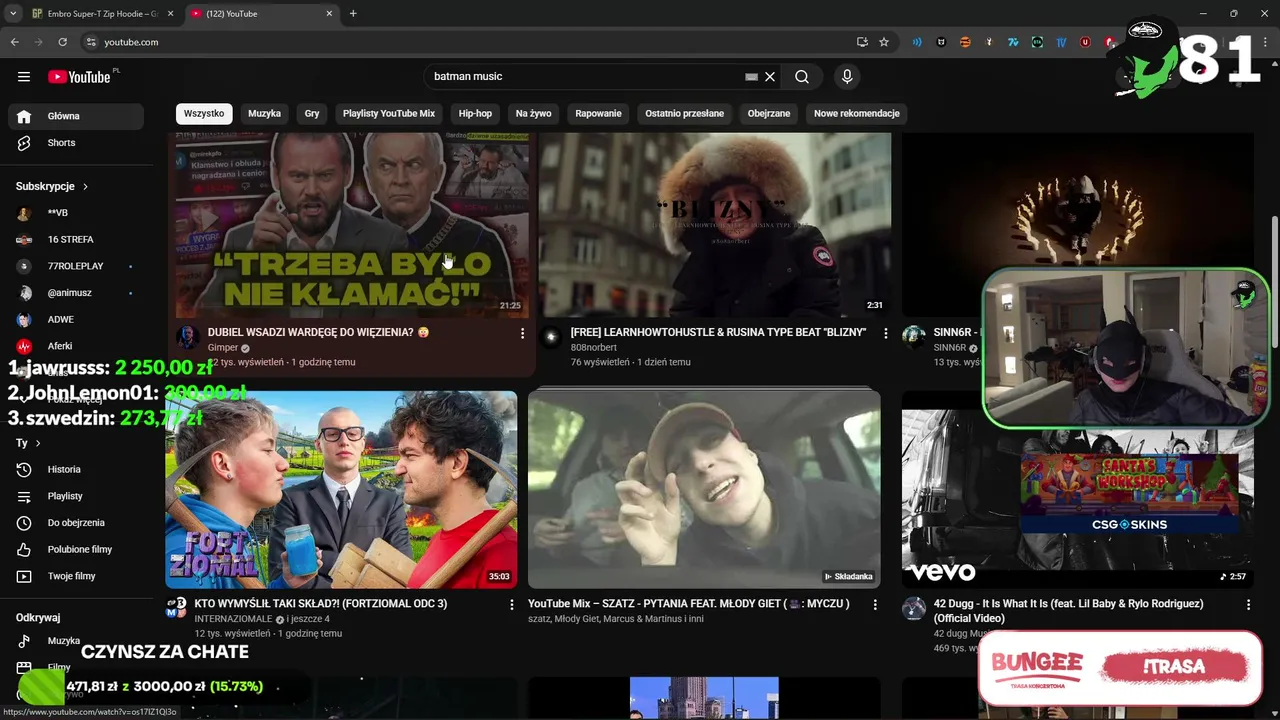Play the BLIZNY fur hood thumbnail
Image resolution: width=1280 pixels, height=720 pixels.
click(x=715, y=225)
